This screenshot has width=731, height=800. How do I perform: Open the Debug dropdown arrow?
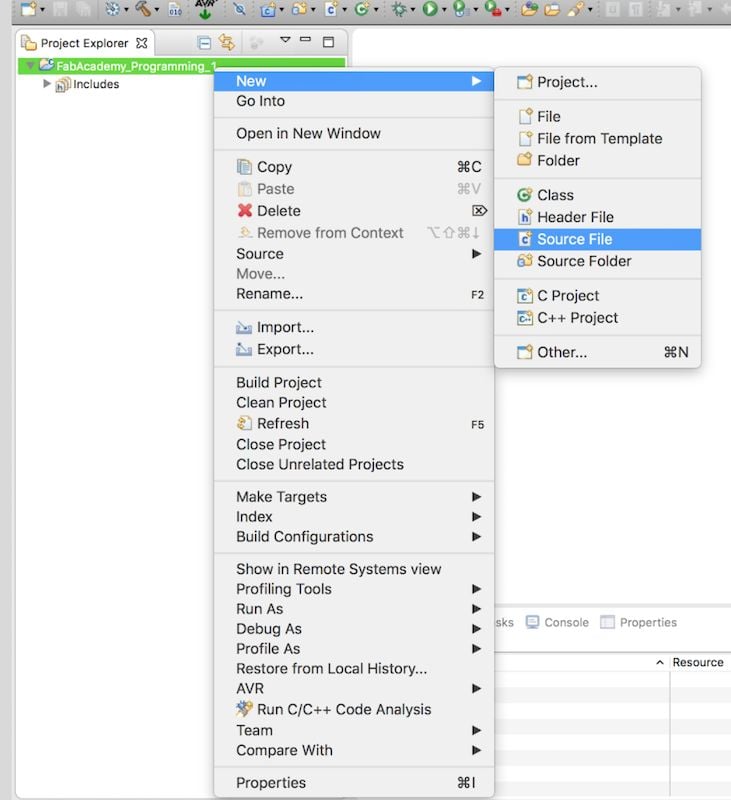(413, 10)
